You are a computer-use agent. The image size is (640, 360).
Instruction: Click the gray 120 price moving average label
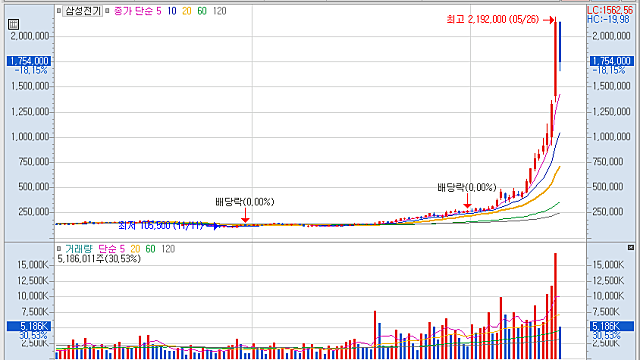[220, 11]
